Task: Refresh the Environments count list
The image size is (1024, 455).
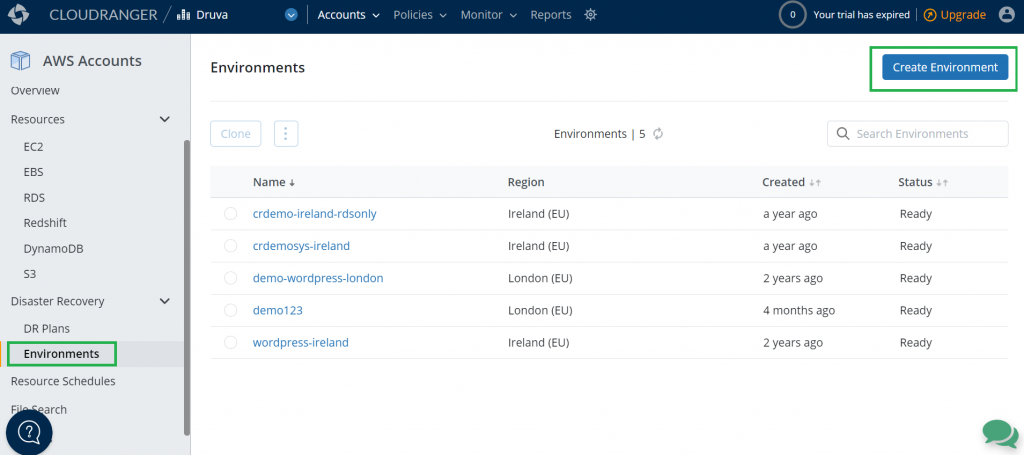Action: tap(659, 134)
